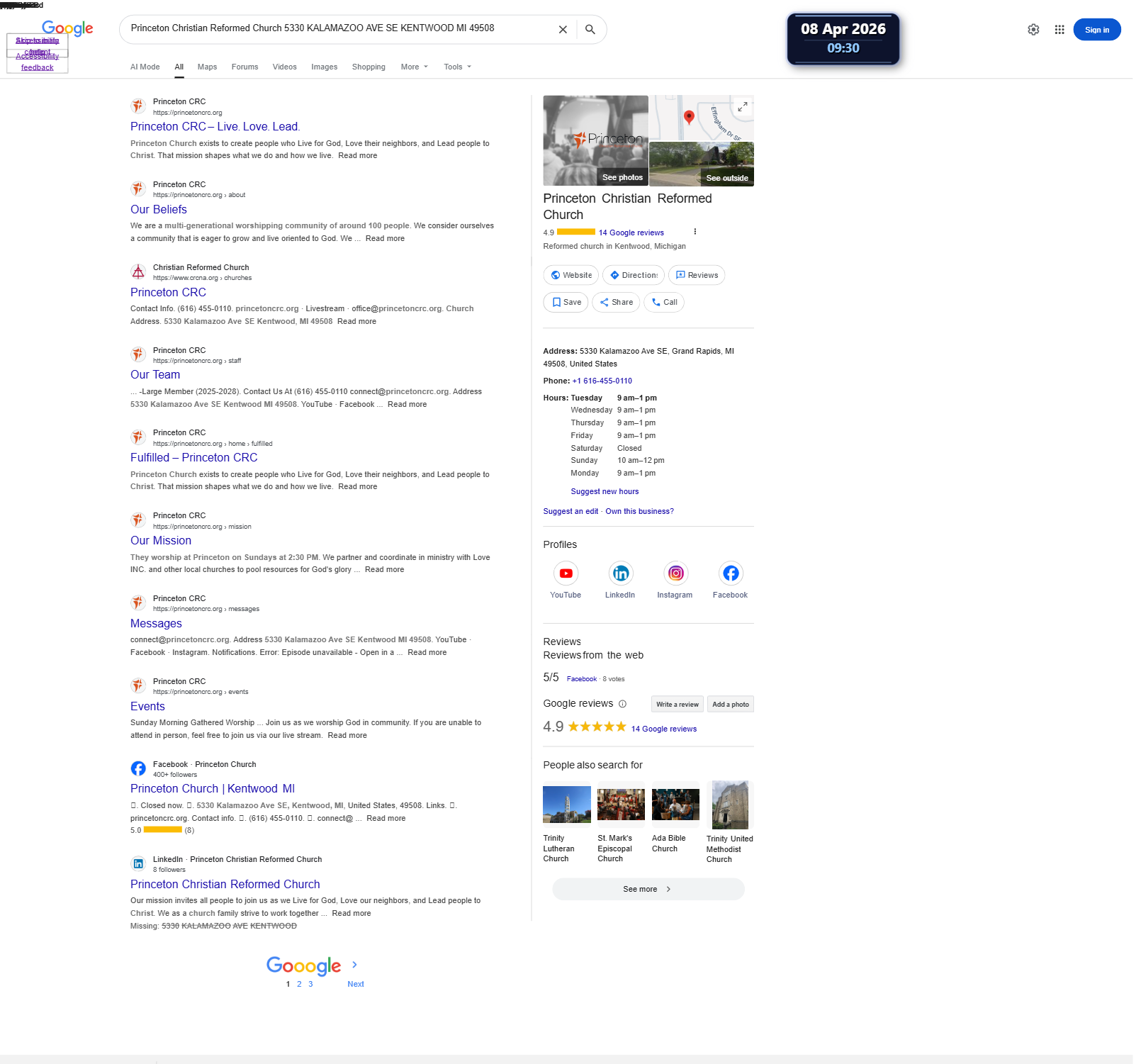Save the church with the Save button
This screenshot has height=1064, width=1141.
(566, 302)
